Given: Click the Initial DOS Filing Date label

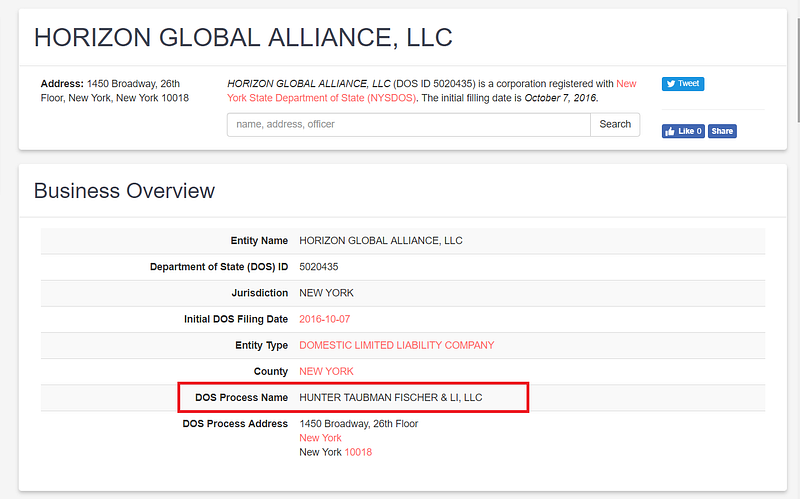Looking at the screenshot, I should pyautogui.click(x=236, y=319).
